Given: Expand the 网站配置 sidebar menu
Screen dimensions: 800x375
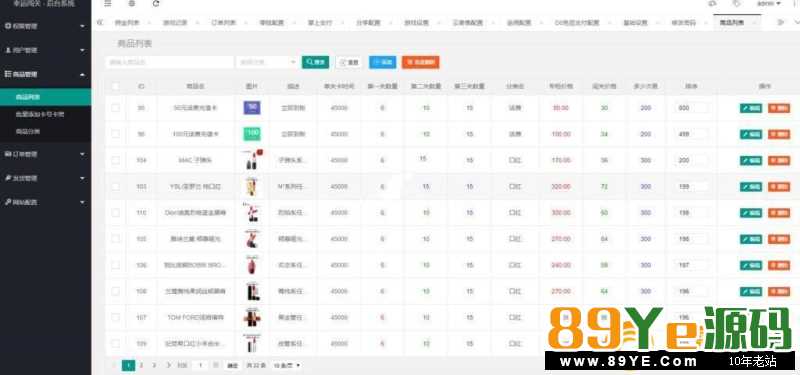Looking at the screenshot, I should (x=45, y=202).
